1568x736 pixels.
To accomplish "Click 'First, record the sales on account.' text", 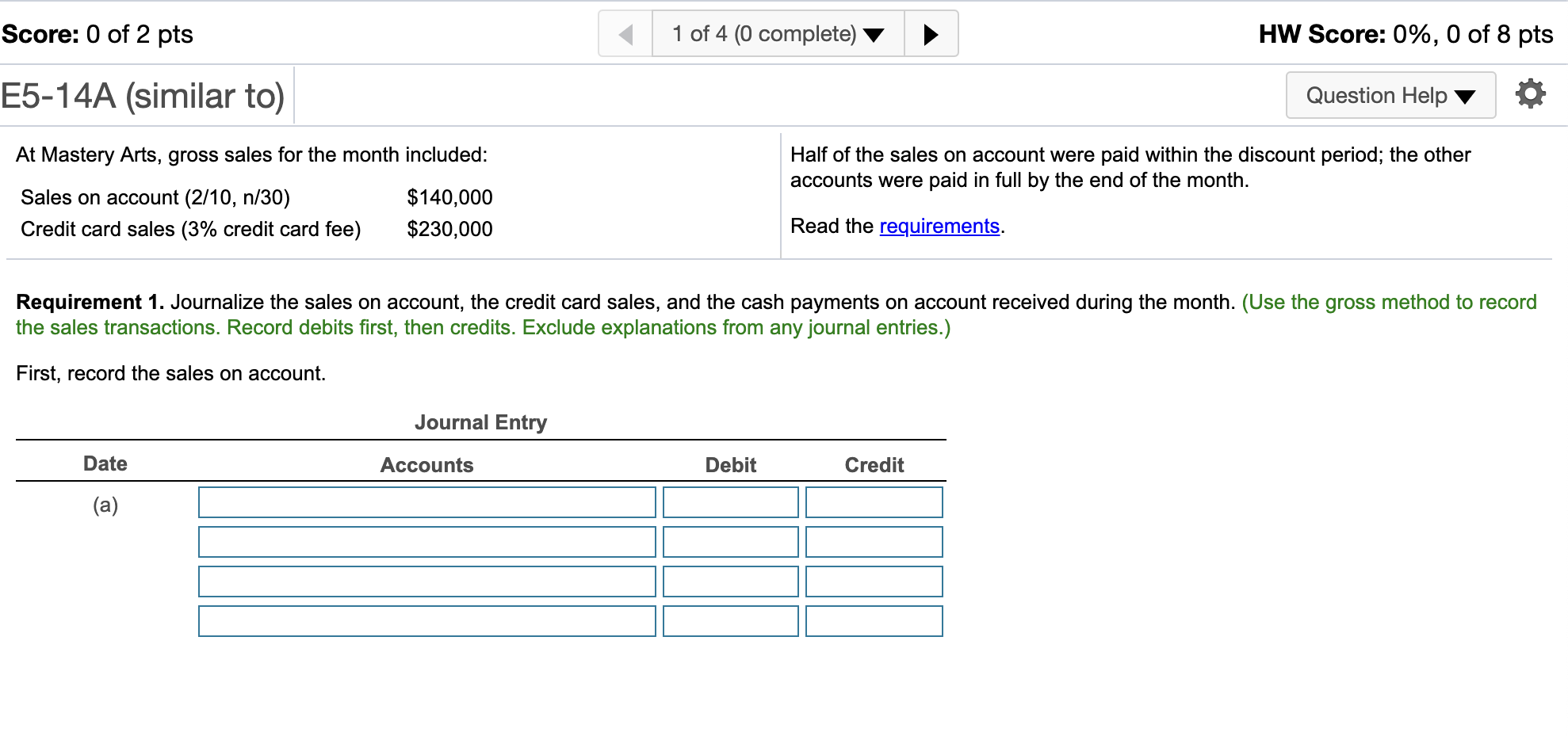I will (x=171, y=373).
